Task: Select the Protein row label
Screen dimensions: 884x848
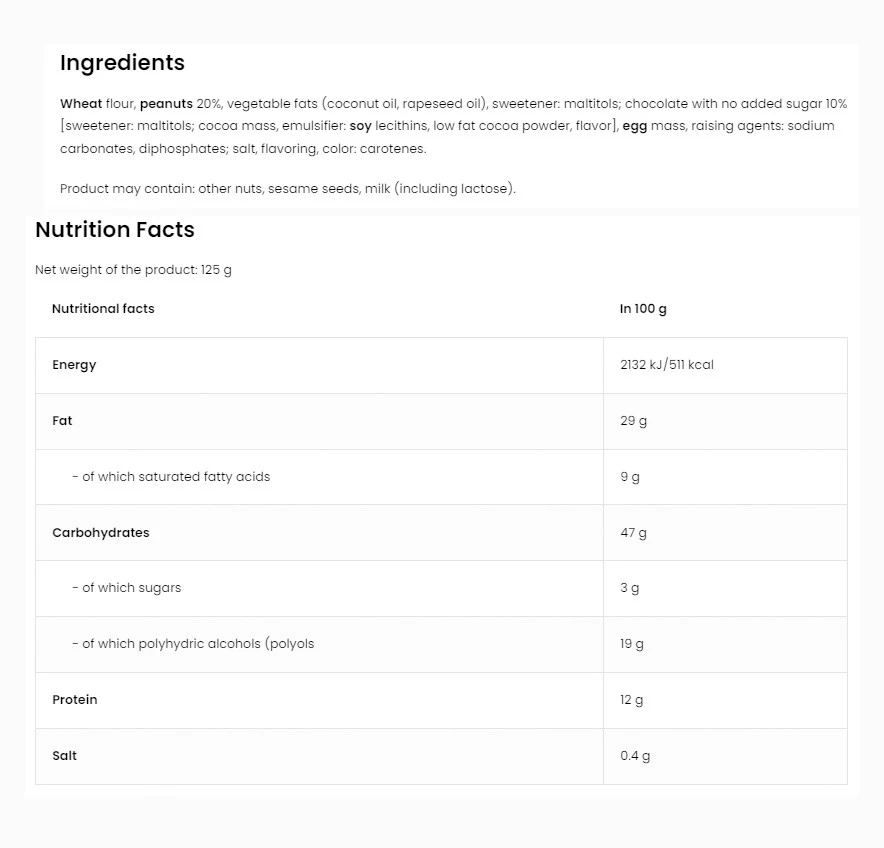Action: (75, 700)
